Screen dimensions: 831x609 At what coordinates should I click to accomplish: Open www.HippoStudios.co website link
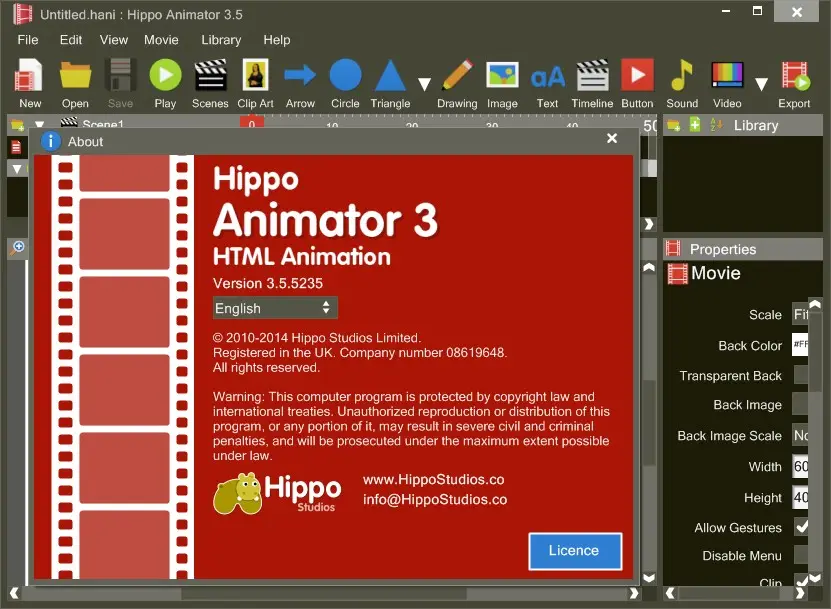coord(434,480)
